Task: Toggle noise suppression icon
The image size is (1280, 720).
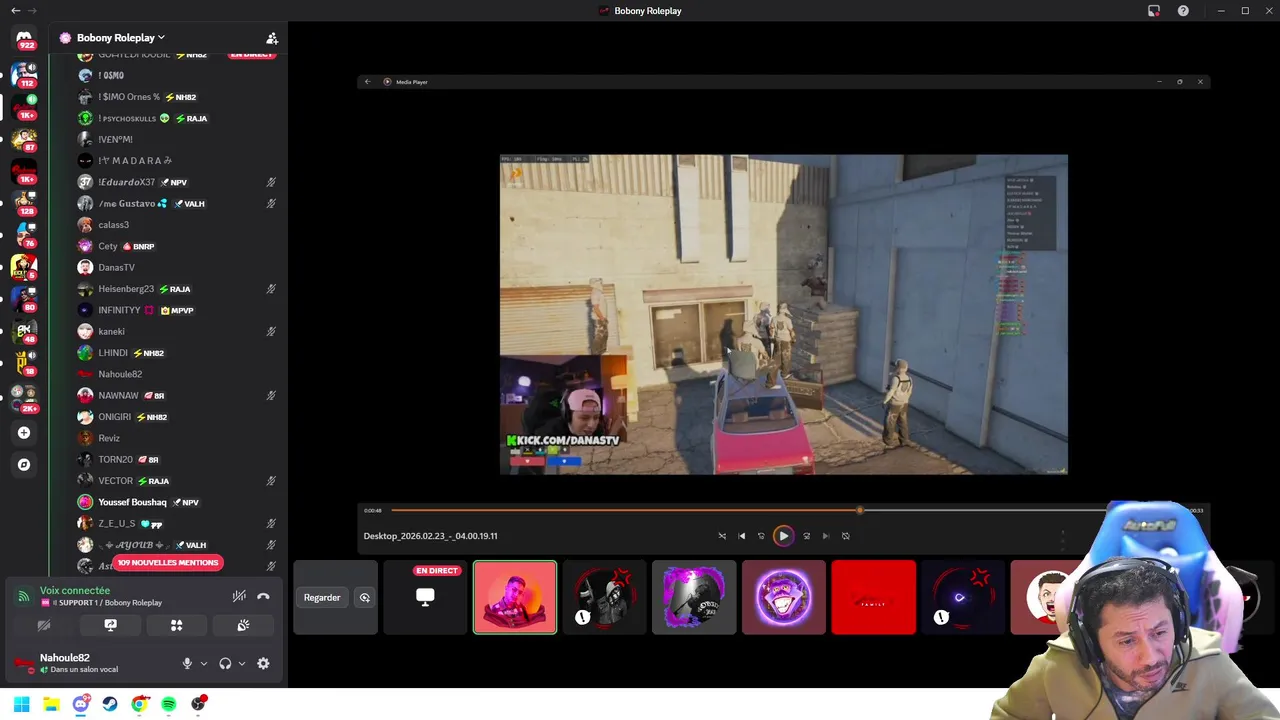Action: 239,597
